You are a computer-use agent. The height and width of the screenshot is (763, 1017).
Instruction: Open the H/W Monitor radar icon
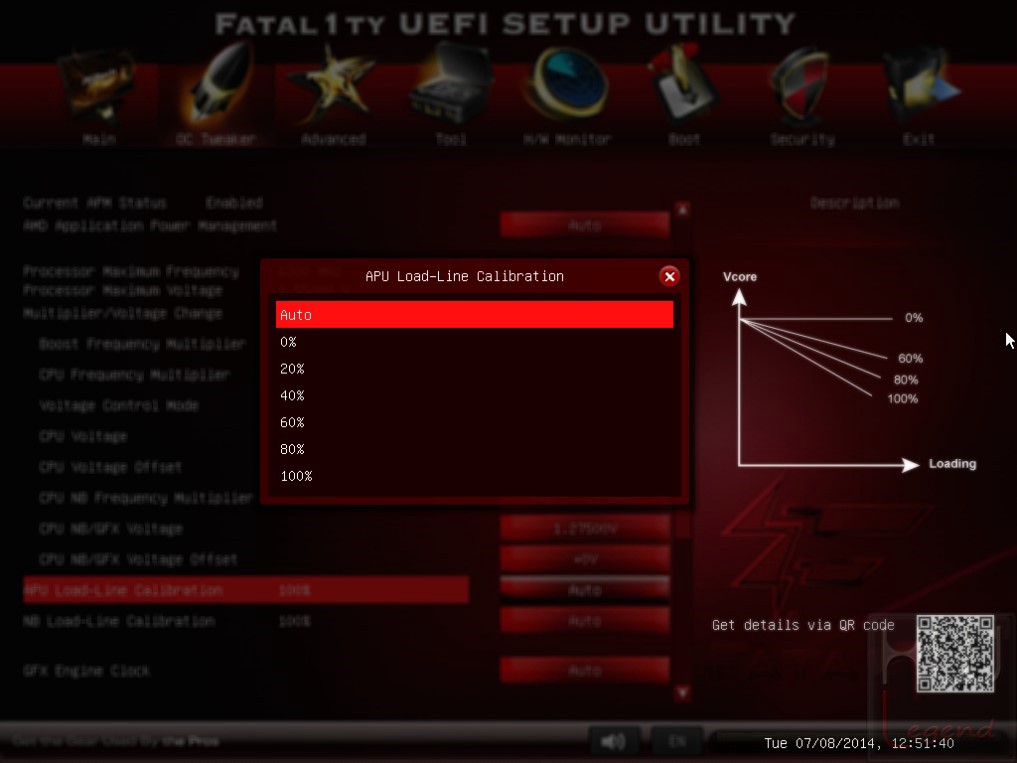568,84
